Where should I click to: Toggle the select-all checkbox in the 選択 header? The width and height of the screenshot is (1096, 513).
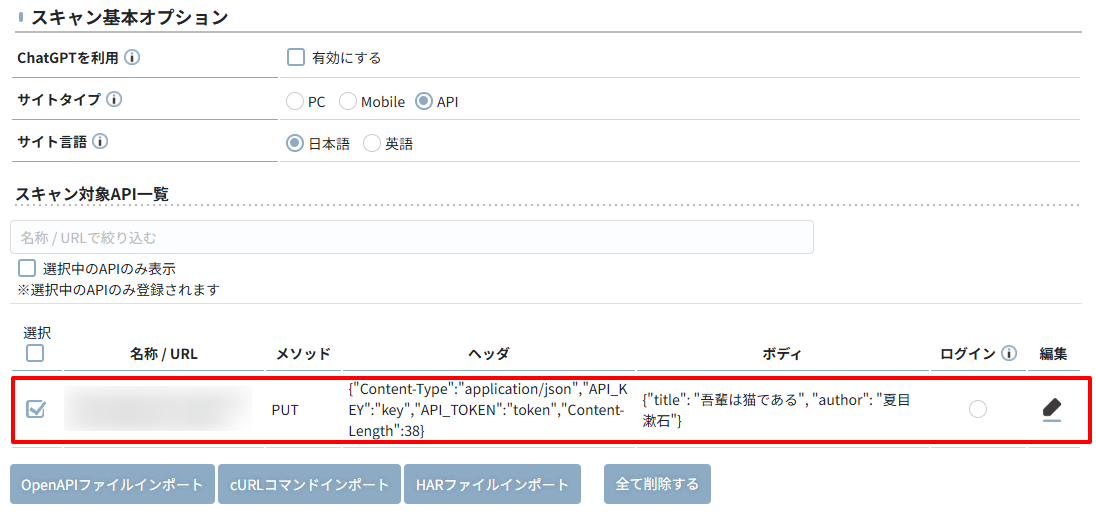(35, 353)
